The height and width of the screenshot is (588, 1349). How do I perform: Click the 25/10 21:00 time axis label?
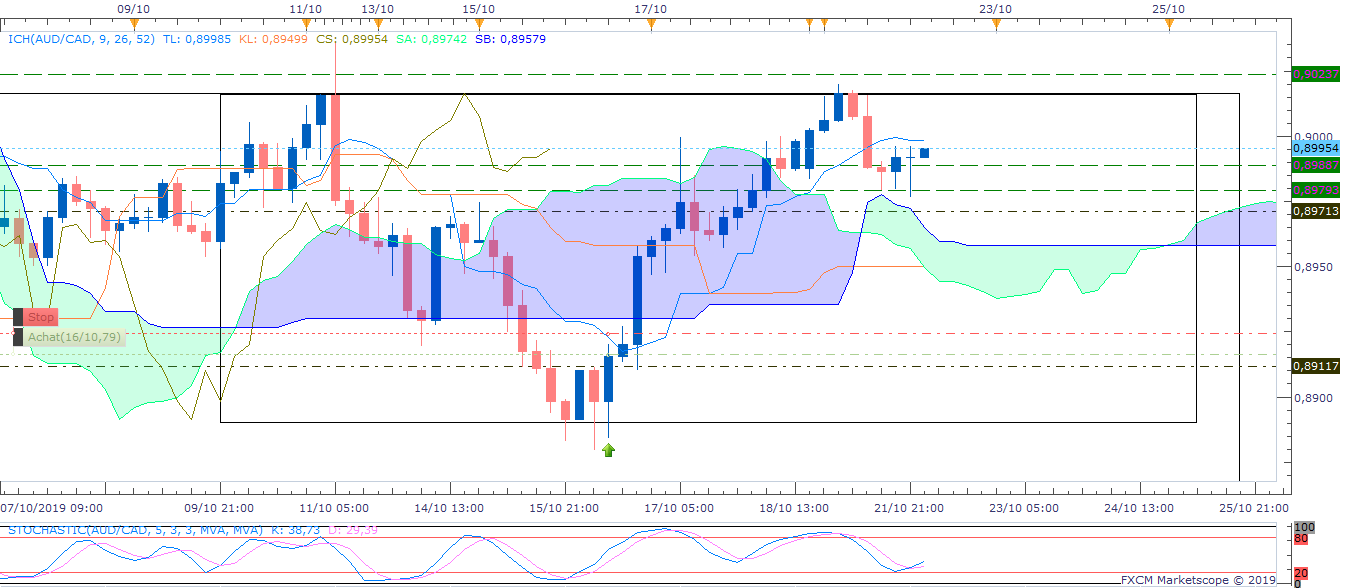[x=1254, y=507]
